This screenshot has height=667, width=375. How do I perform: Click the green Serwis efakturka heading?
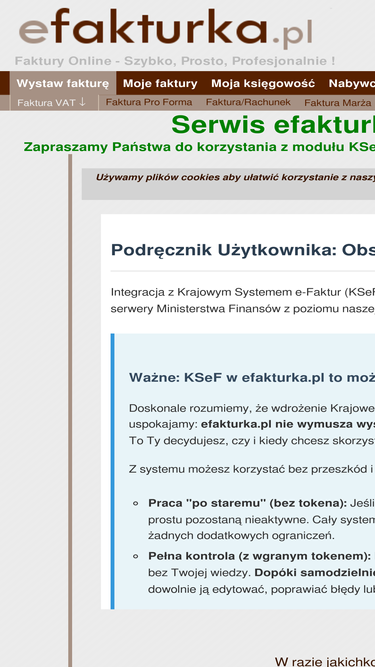click(x=273, y=125)
